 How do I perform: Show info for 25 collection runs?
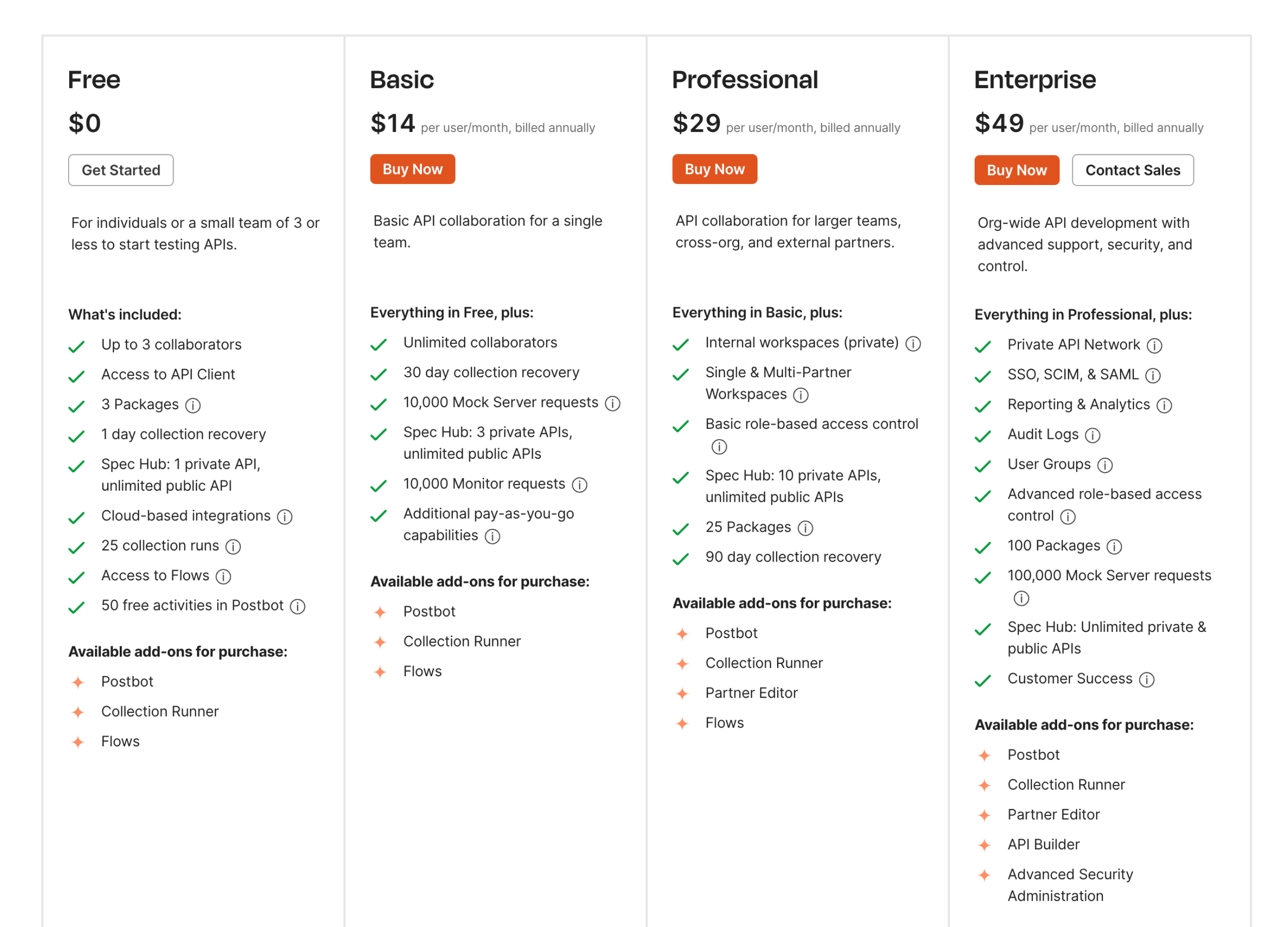click(233, 546)
